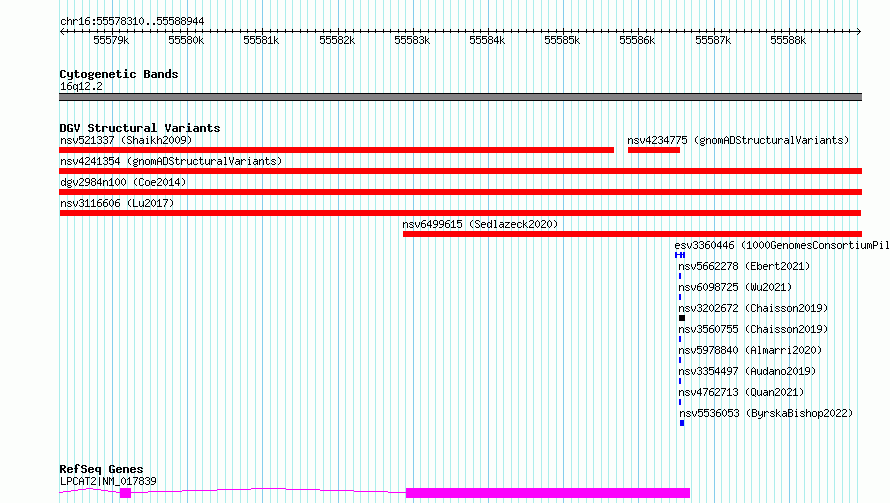
Task: Click the 16q12.2 cytogenetic band label
Action: 81,86
